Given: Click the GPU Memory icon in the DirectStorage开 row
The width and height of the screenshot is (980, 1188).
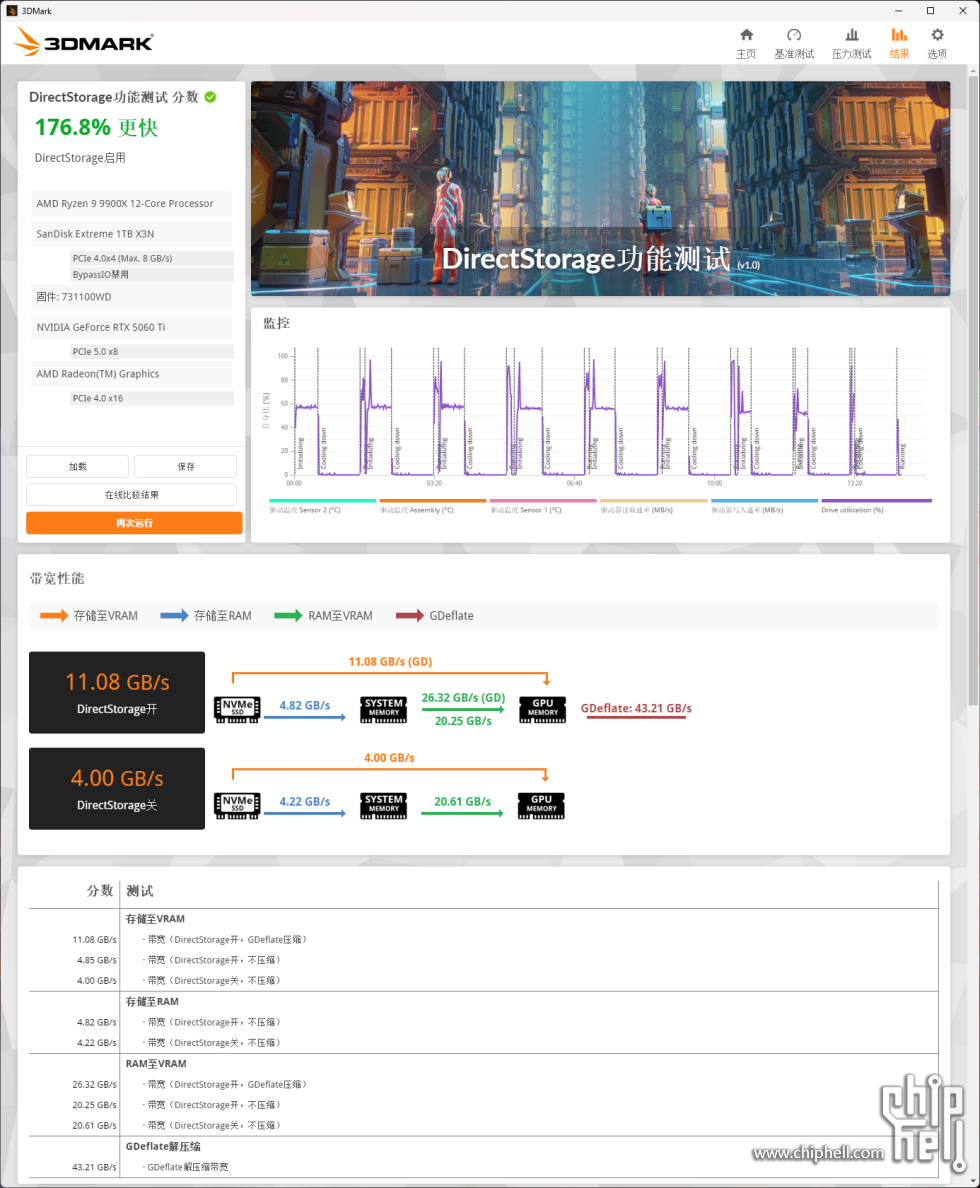Looking at the screenshot, I should pos(543,709).
